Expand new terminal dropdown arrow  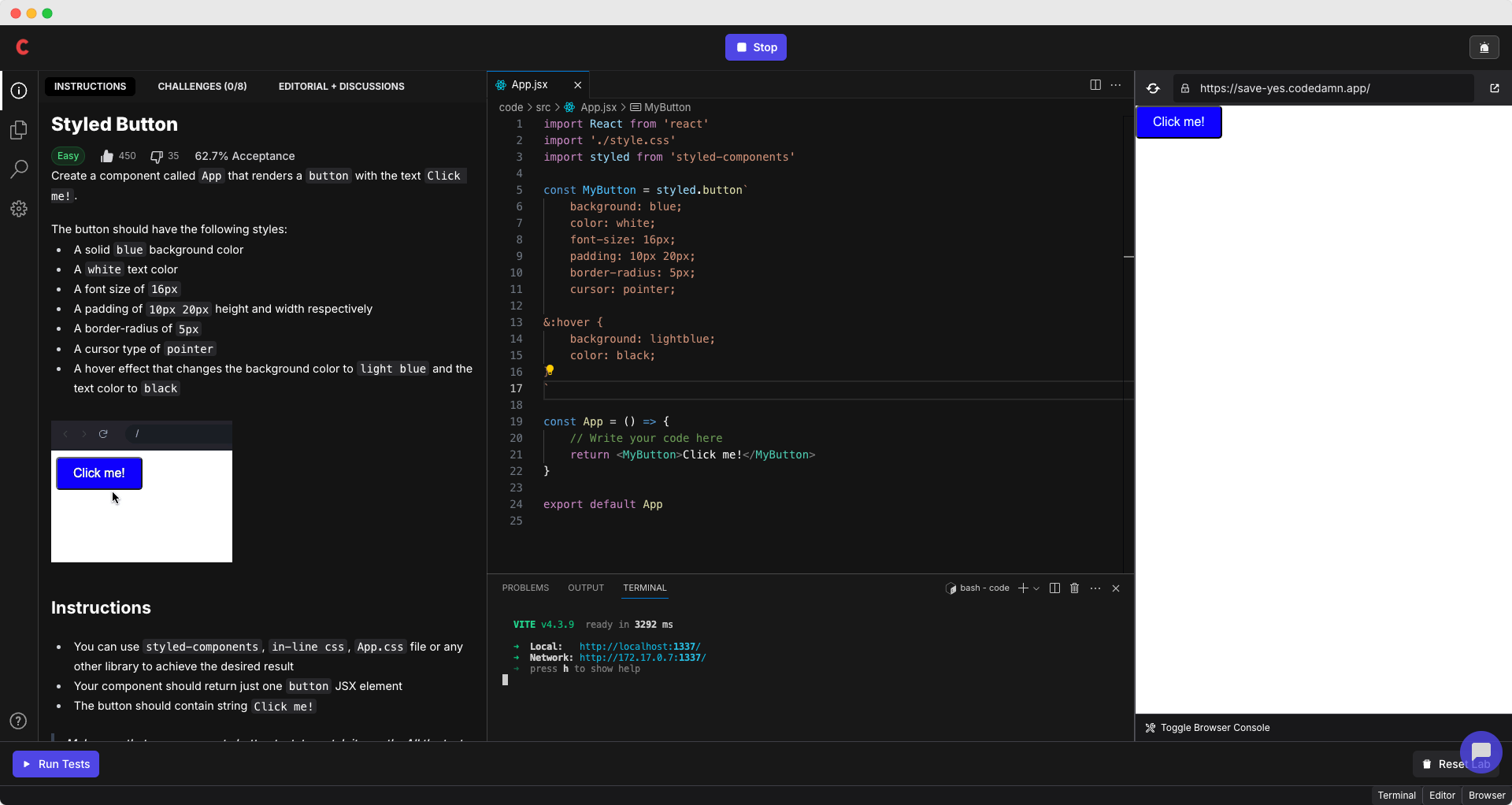click(1036, 588)
